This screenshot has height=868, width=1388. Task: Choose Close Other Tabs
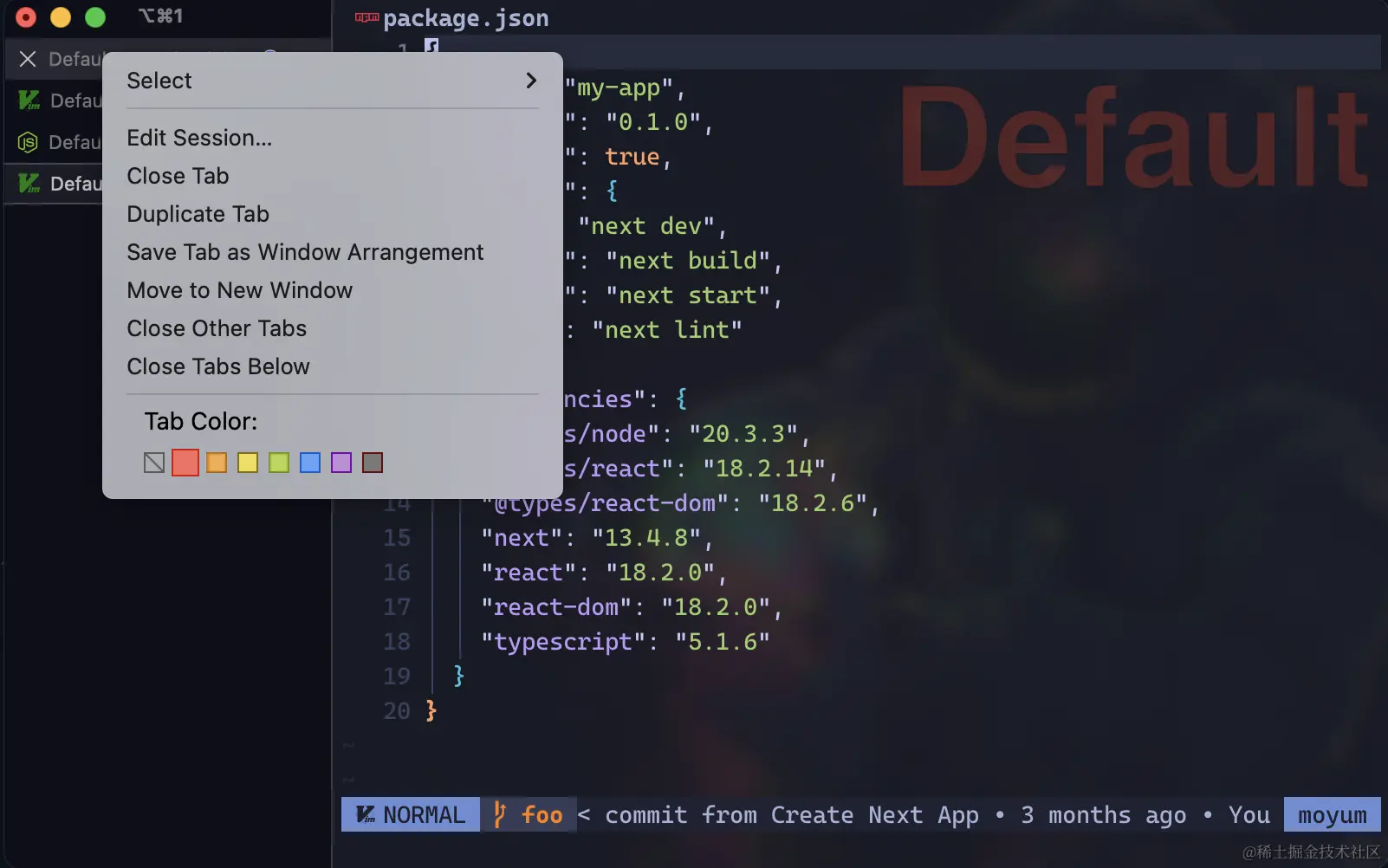tap(333, 328)
